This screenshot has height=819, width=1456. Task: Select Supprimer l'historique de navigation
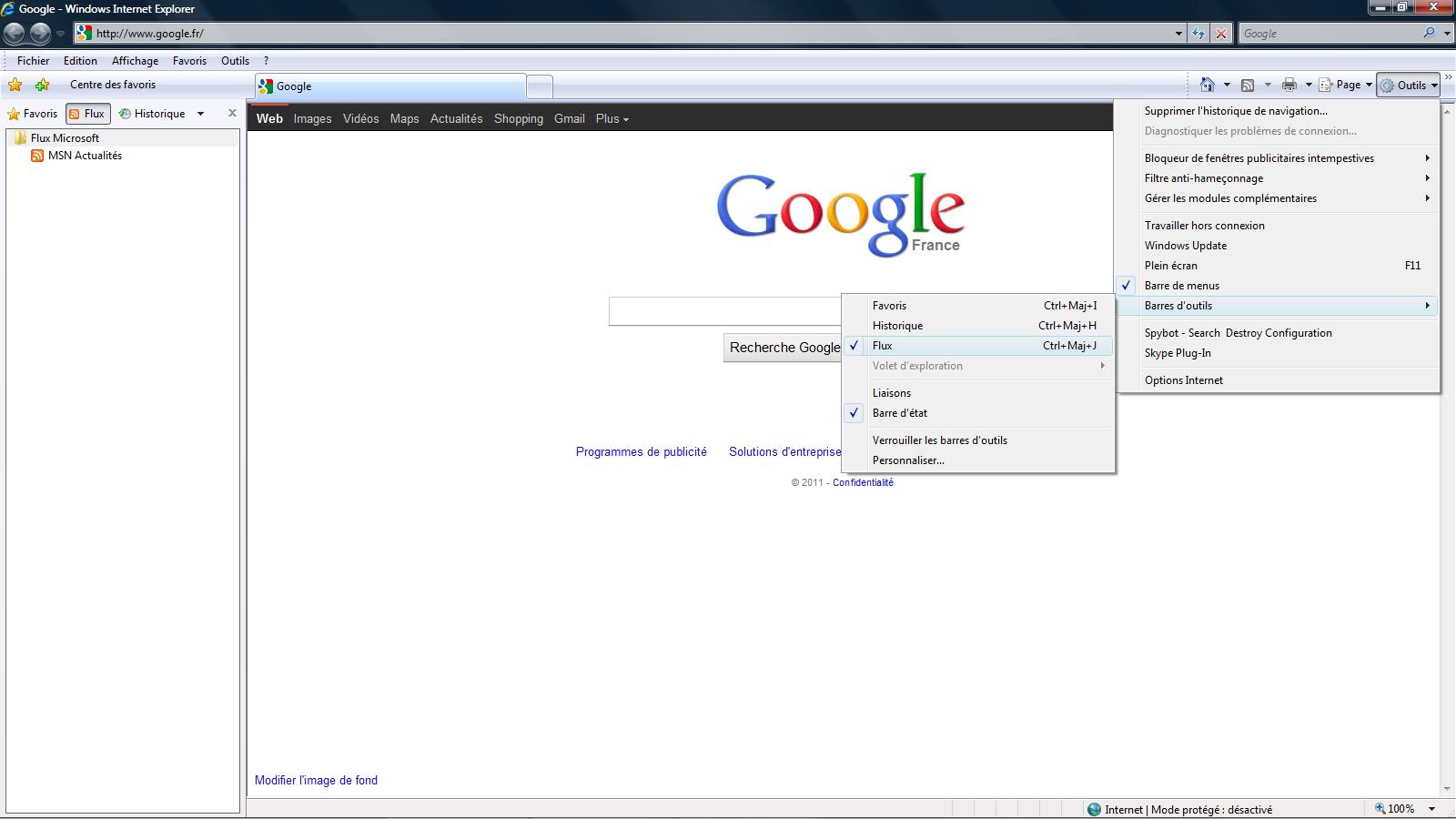click(1278, 111)
